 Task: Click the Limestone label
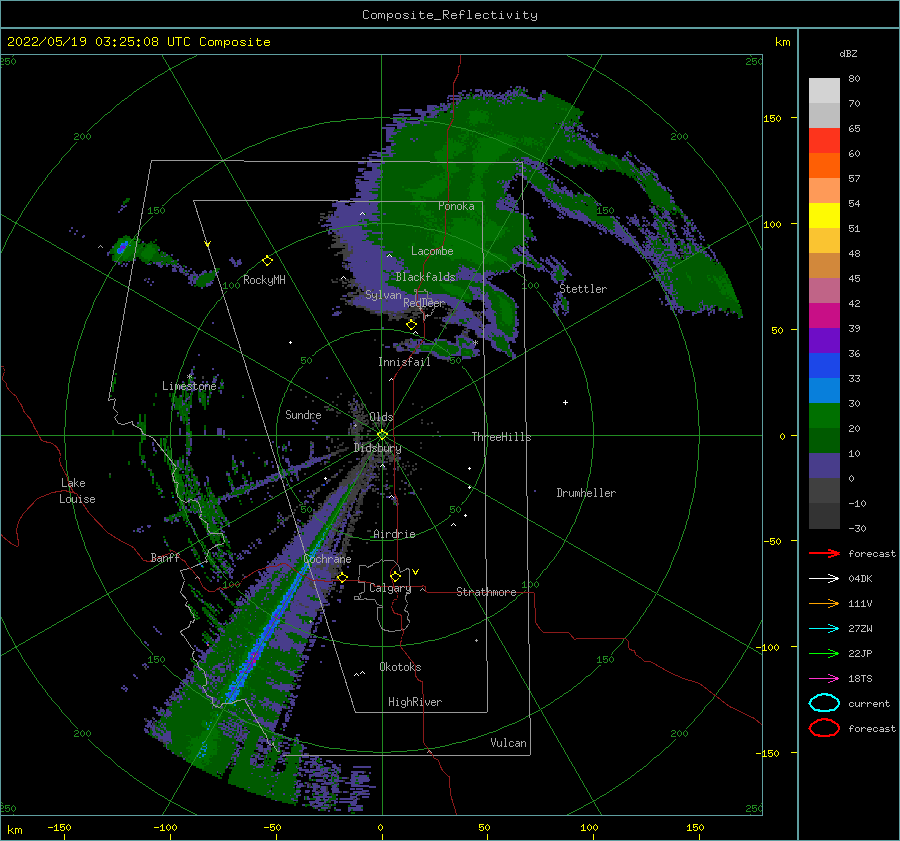point(189,386)
